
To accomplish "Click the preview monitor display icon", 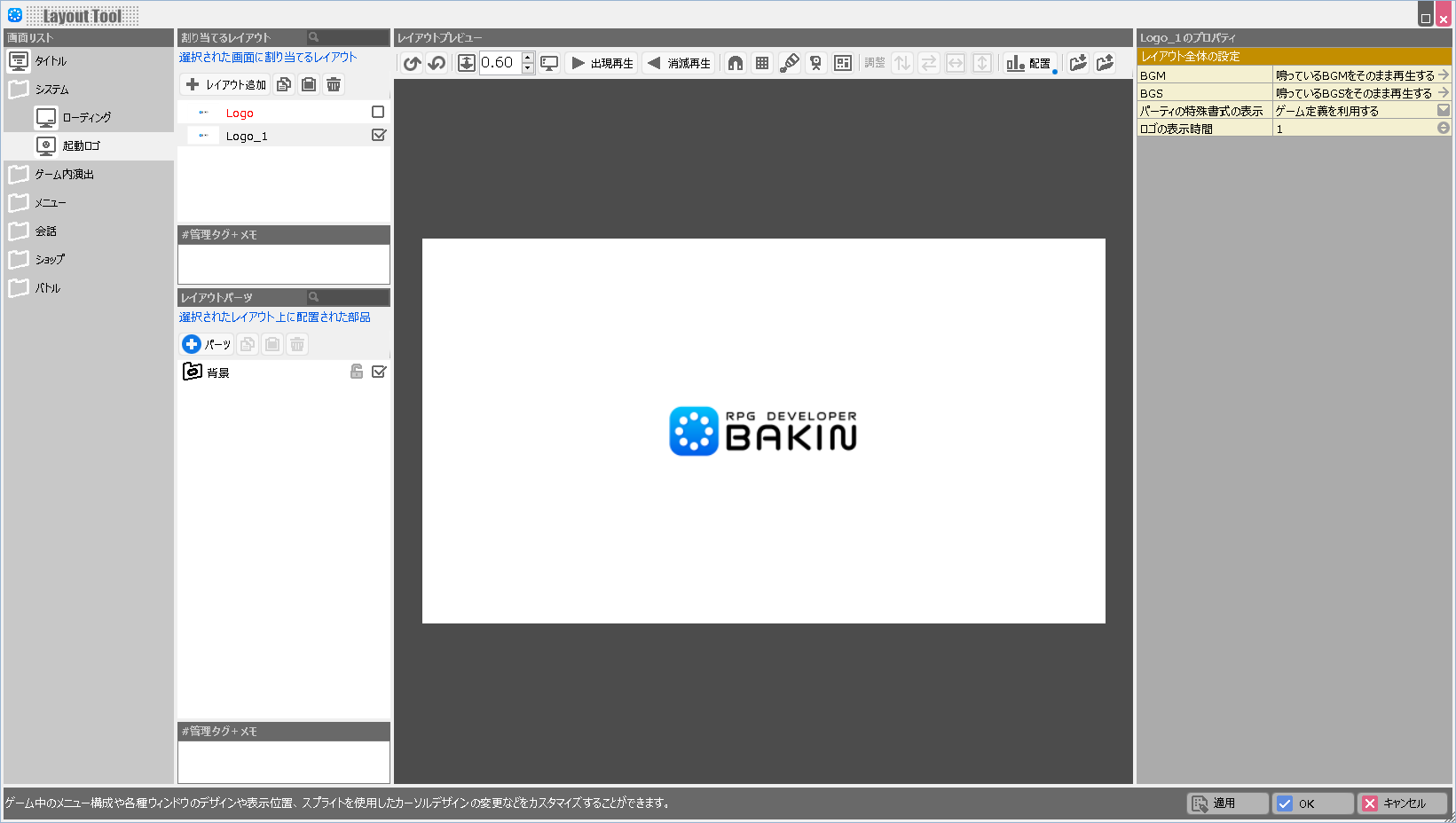I will (x=550, y=63).
